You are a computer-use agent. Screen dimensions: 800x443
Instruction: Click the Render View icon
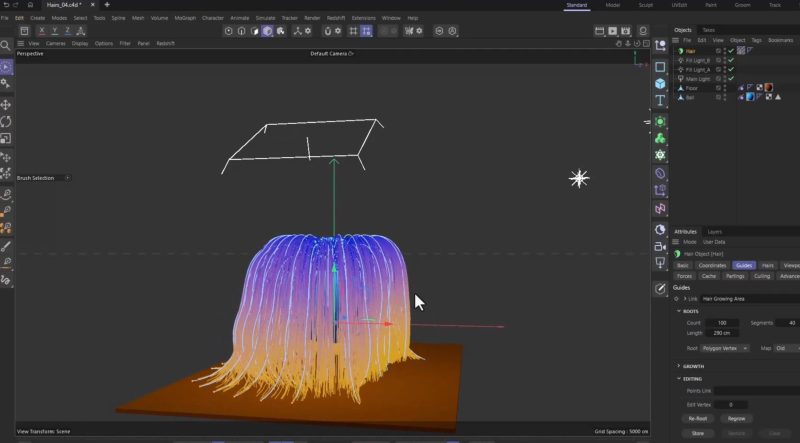pyautogui.click(x=599, y=31)
